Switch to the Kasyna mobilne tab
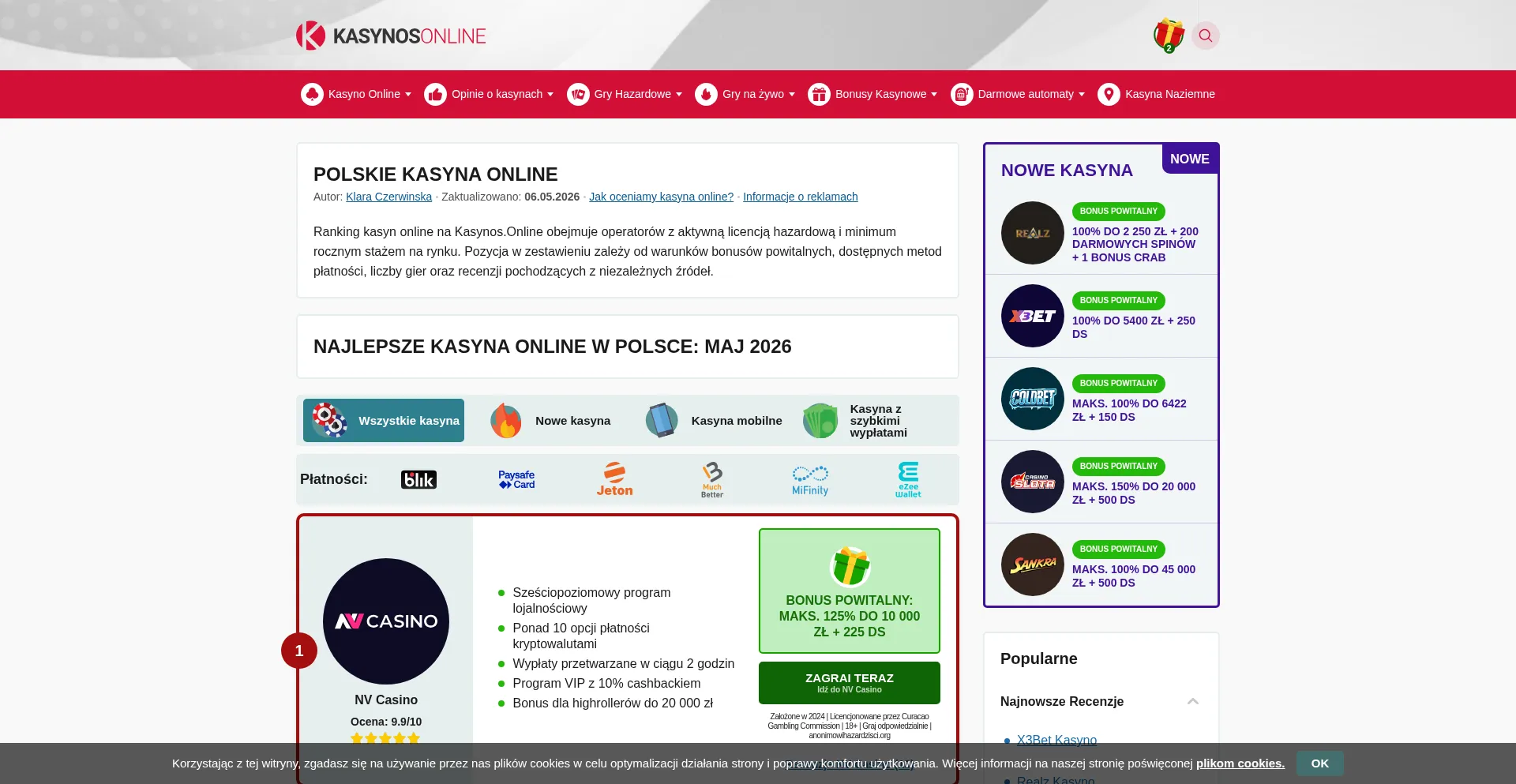 [x=714, y=420]
